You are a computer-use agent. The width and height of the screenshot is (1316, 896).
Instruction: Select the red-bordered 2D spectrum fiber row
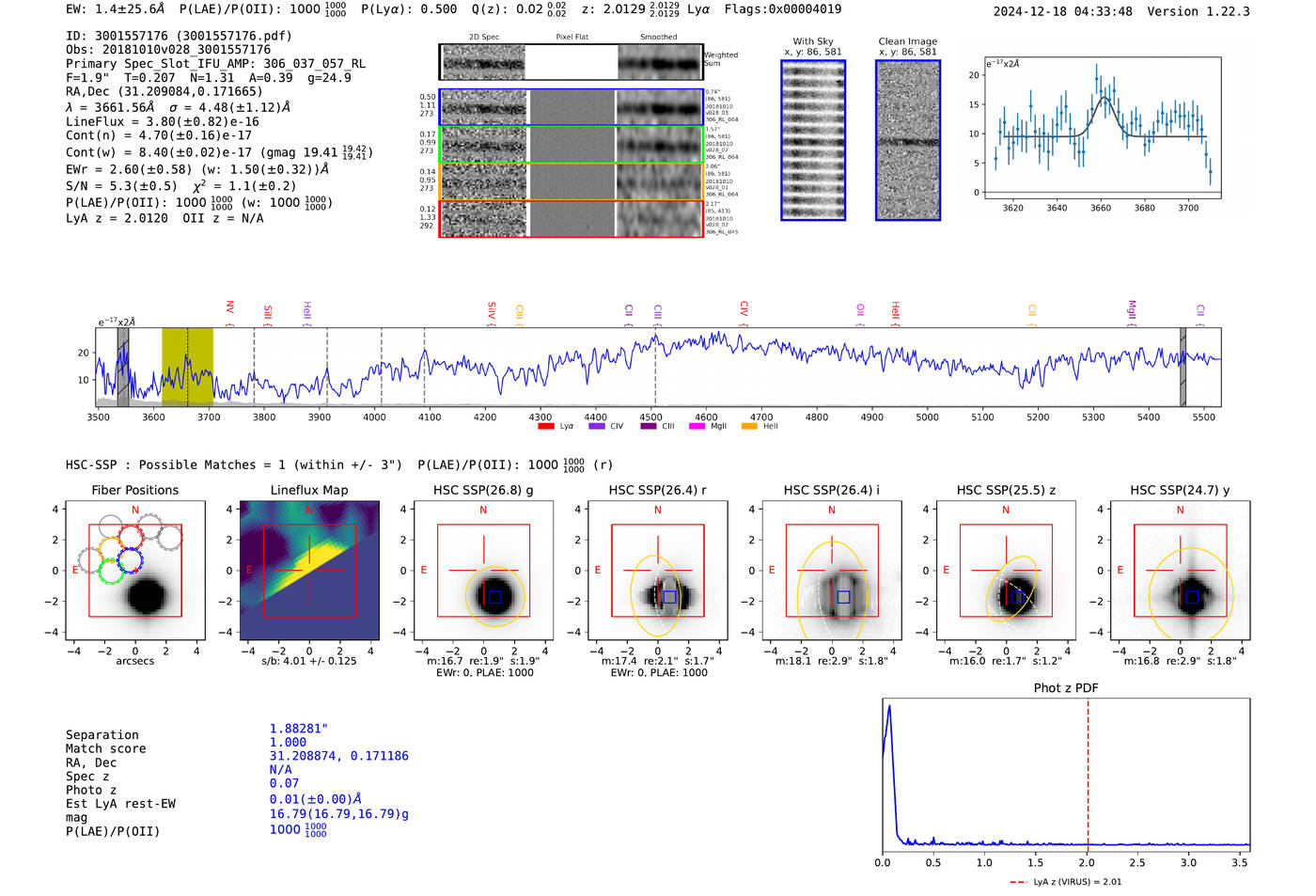tap(571, 219)
